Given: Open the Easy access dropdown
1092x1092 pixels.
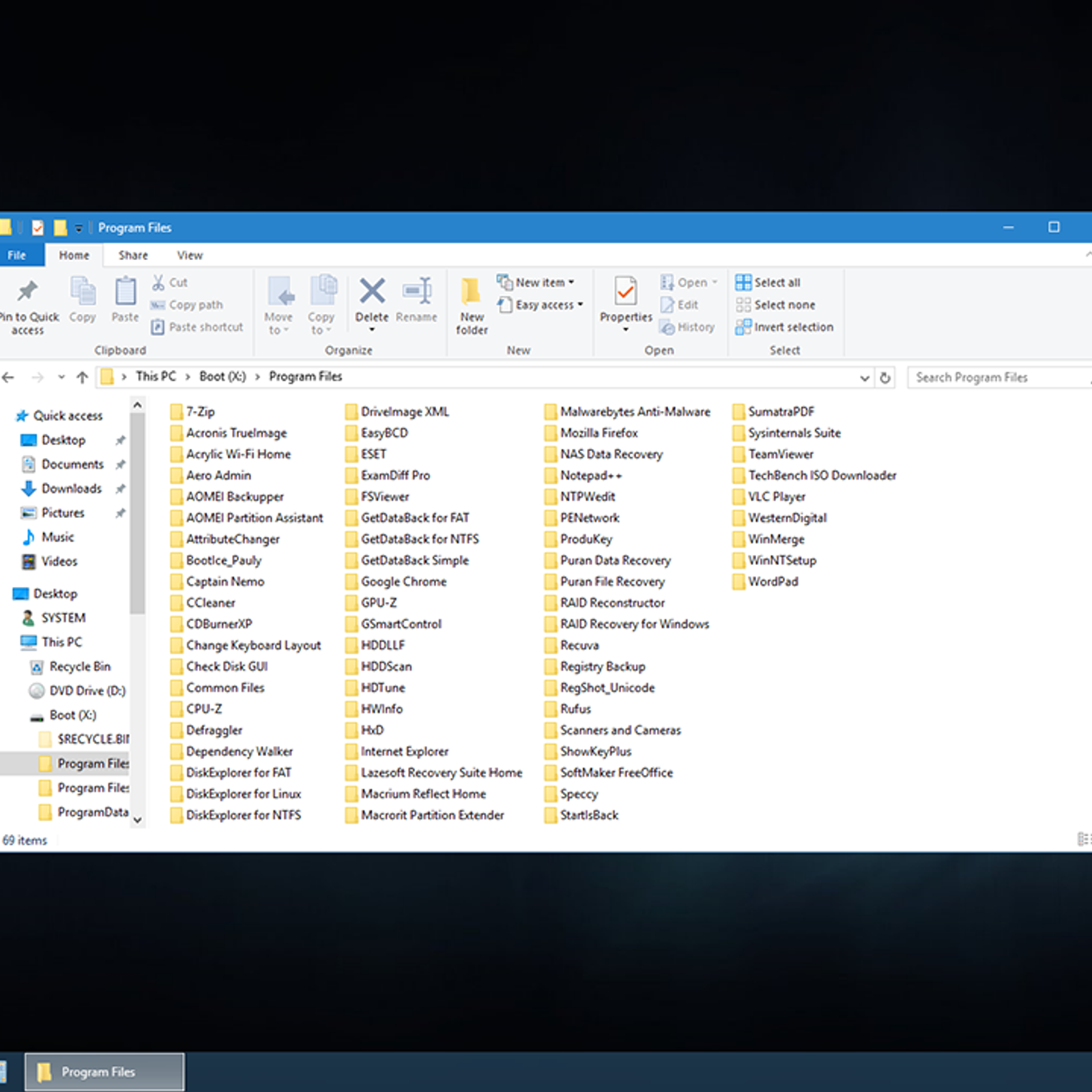Looking at the screenshot, I should click(540, 304).
